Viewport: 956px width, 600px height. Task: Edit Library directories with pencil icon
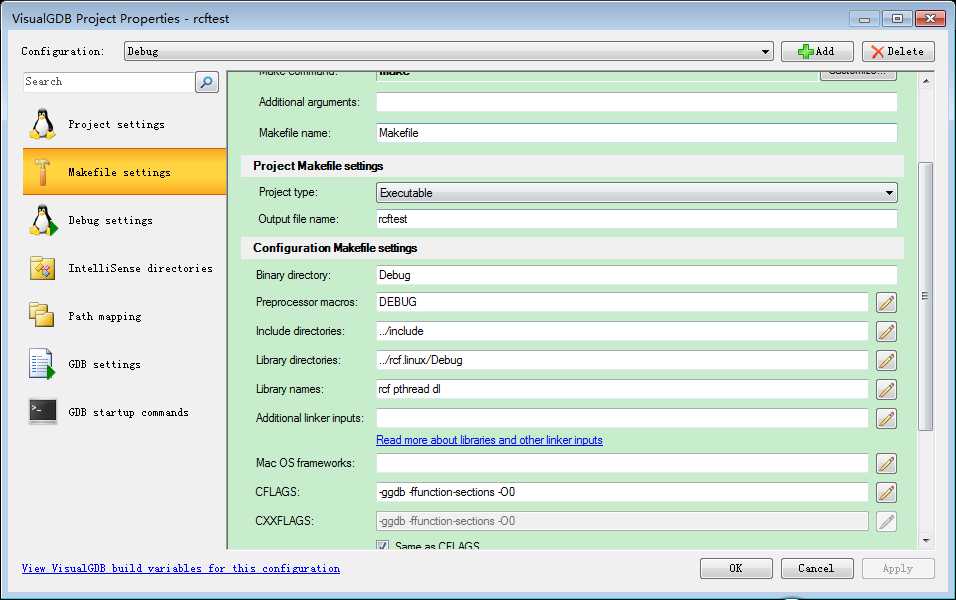click(886, 360)
